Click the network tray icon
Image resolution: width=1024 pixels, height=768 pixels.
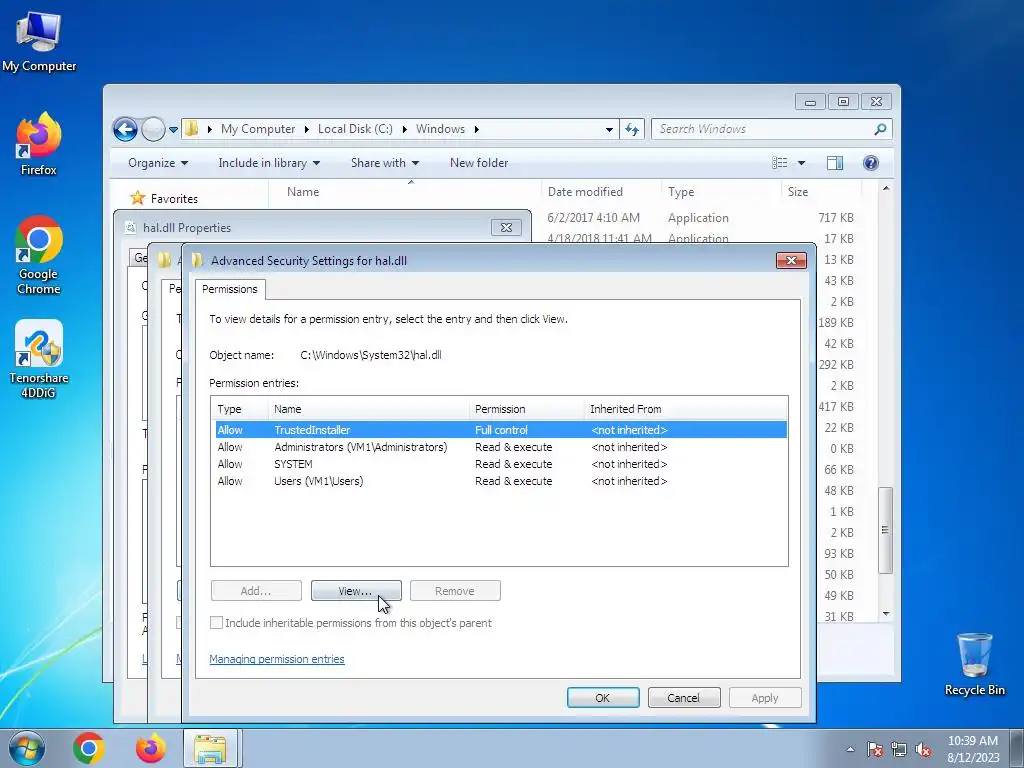[899, 750]
